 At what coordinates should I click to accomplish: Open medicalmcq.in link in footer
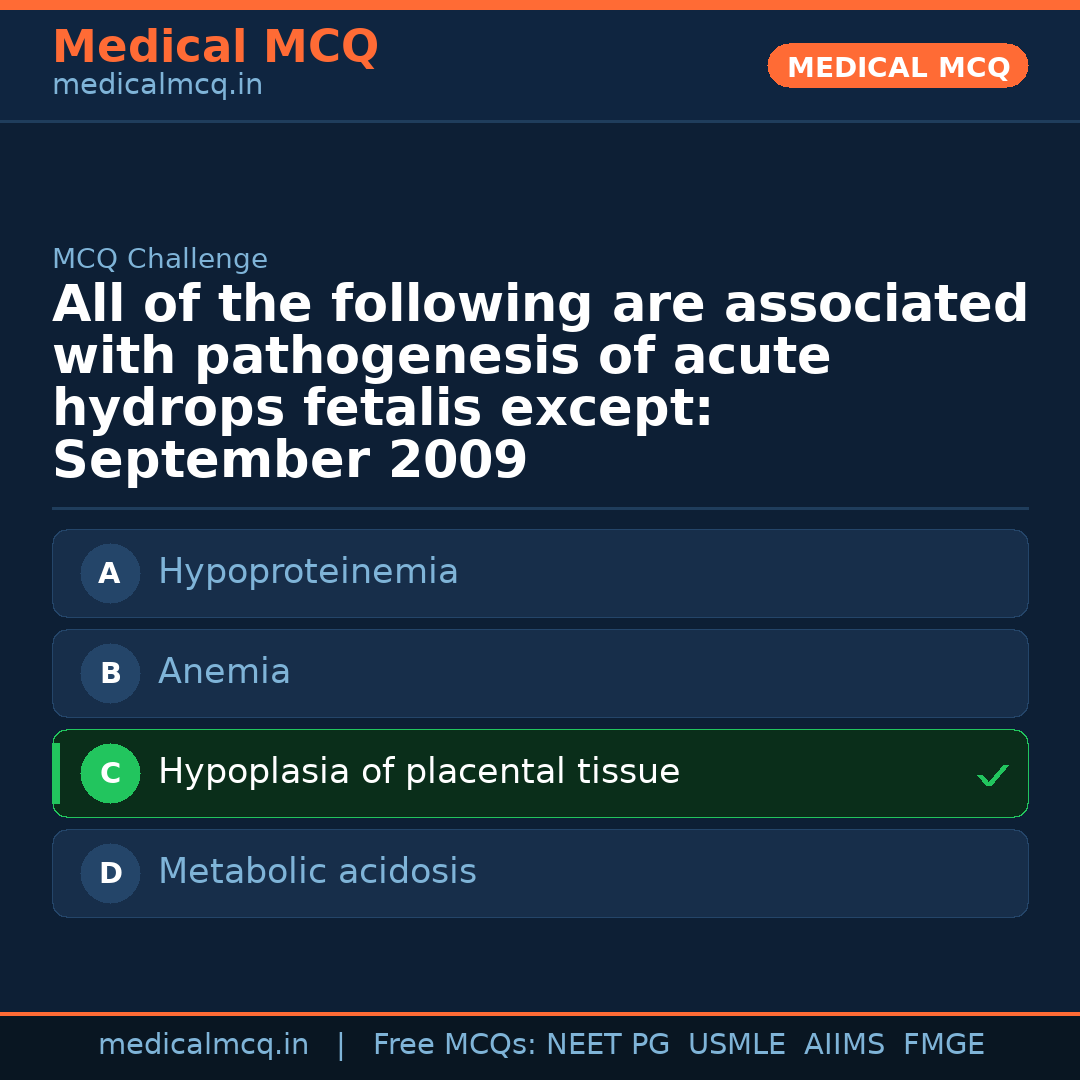(x=203, y=1045)
